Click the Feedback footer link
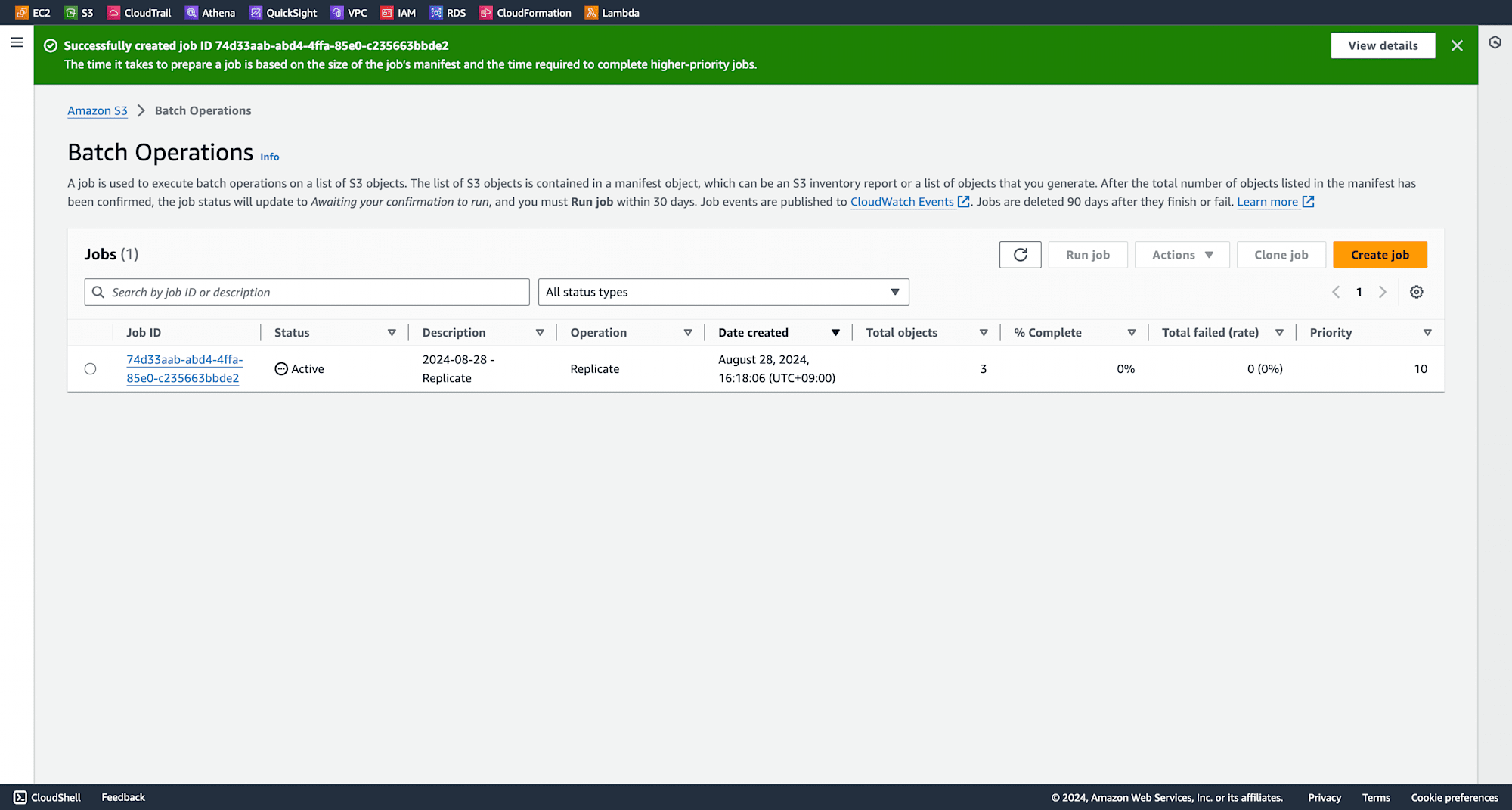Screen dimensions: 1512x810 pos(123,797)
